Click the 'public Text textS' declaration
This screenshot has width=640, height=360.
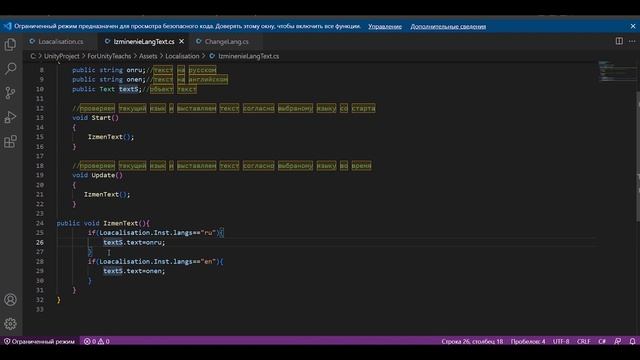pos(107,89)
